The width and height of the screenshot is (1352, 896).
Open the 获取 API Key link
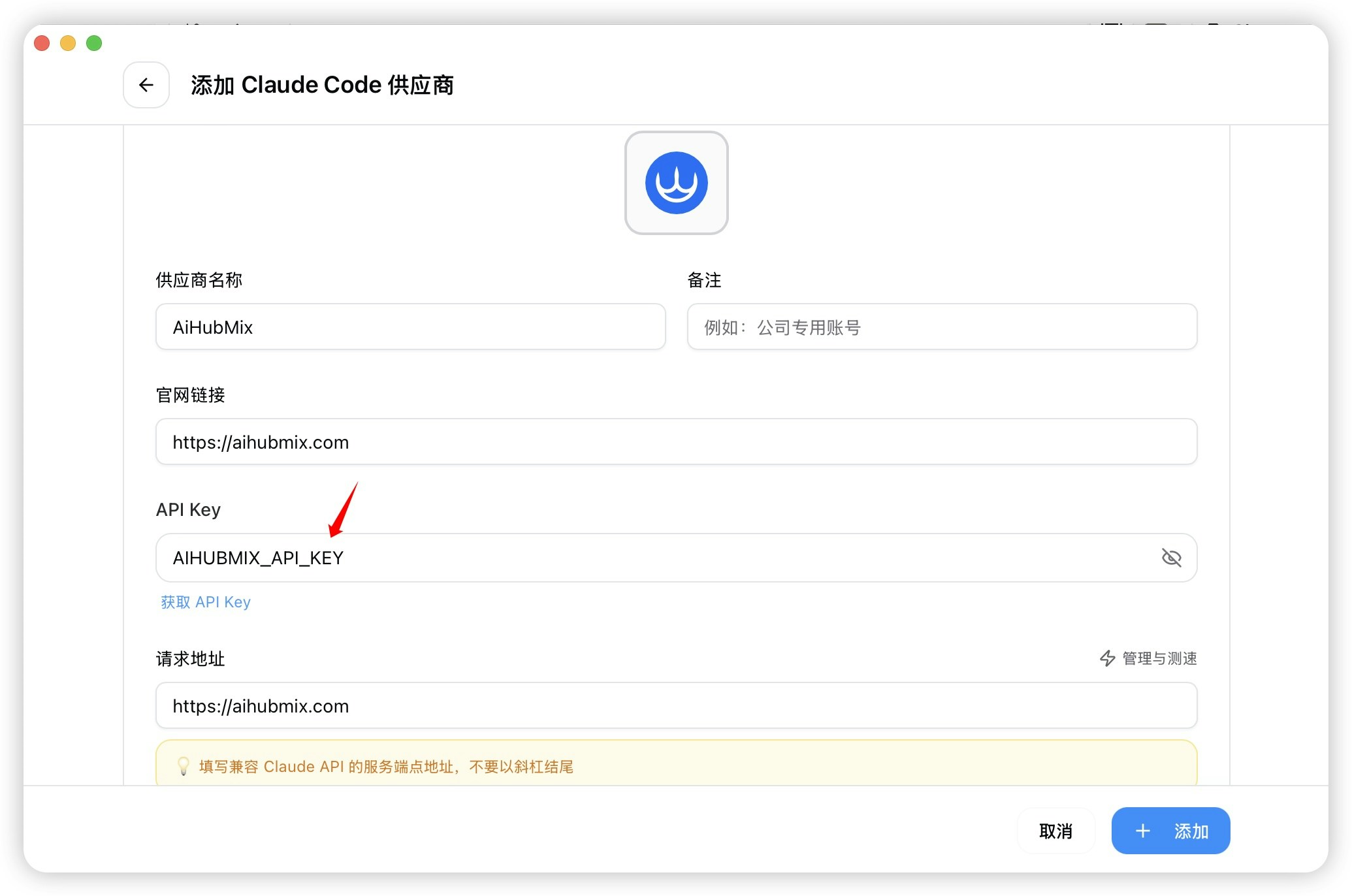coord(206,602)
